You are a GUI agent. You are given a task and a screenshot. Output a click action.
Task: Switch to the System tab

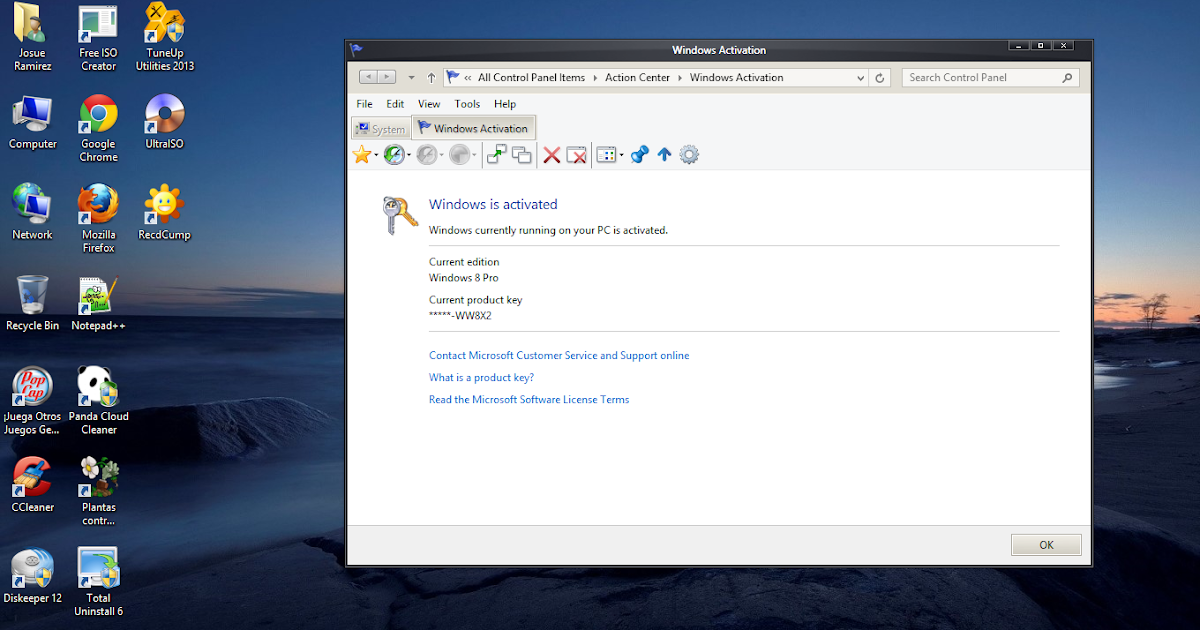tap(381, 129)
